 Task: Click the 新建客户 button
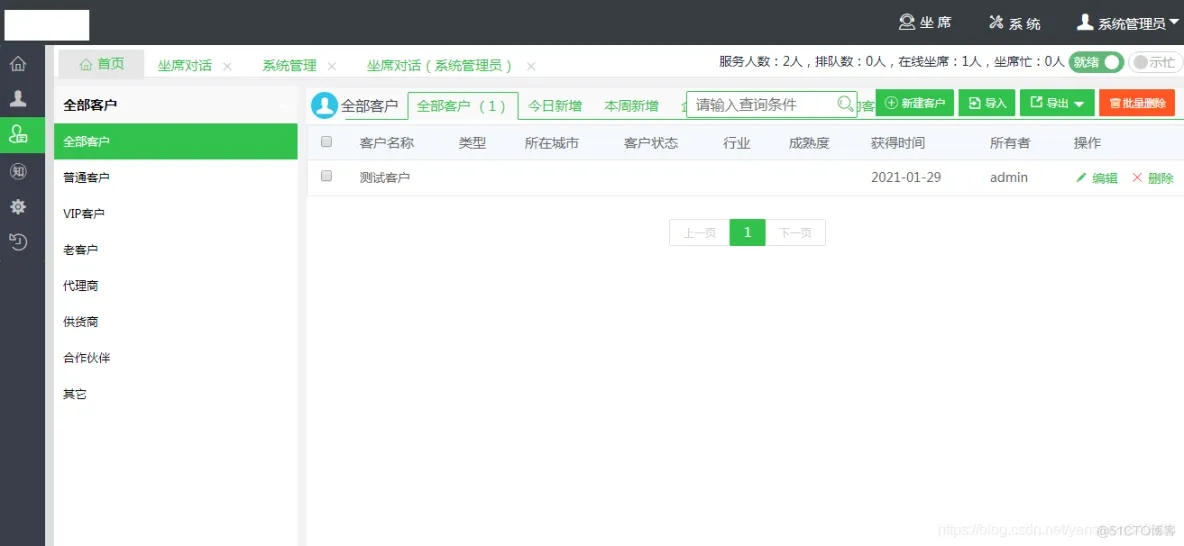[x=915, y=103]
